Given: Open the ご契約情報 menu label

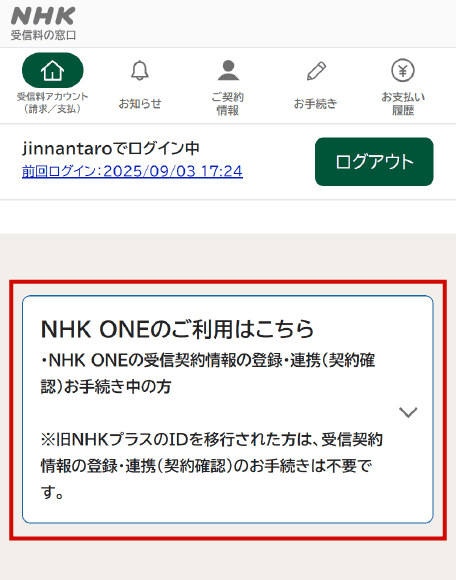Looking at the screenshot, I should pos(228,104).
